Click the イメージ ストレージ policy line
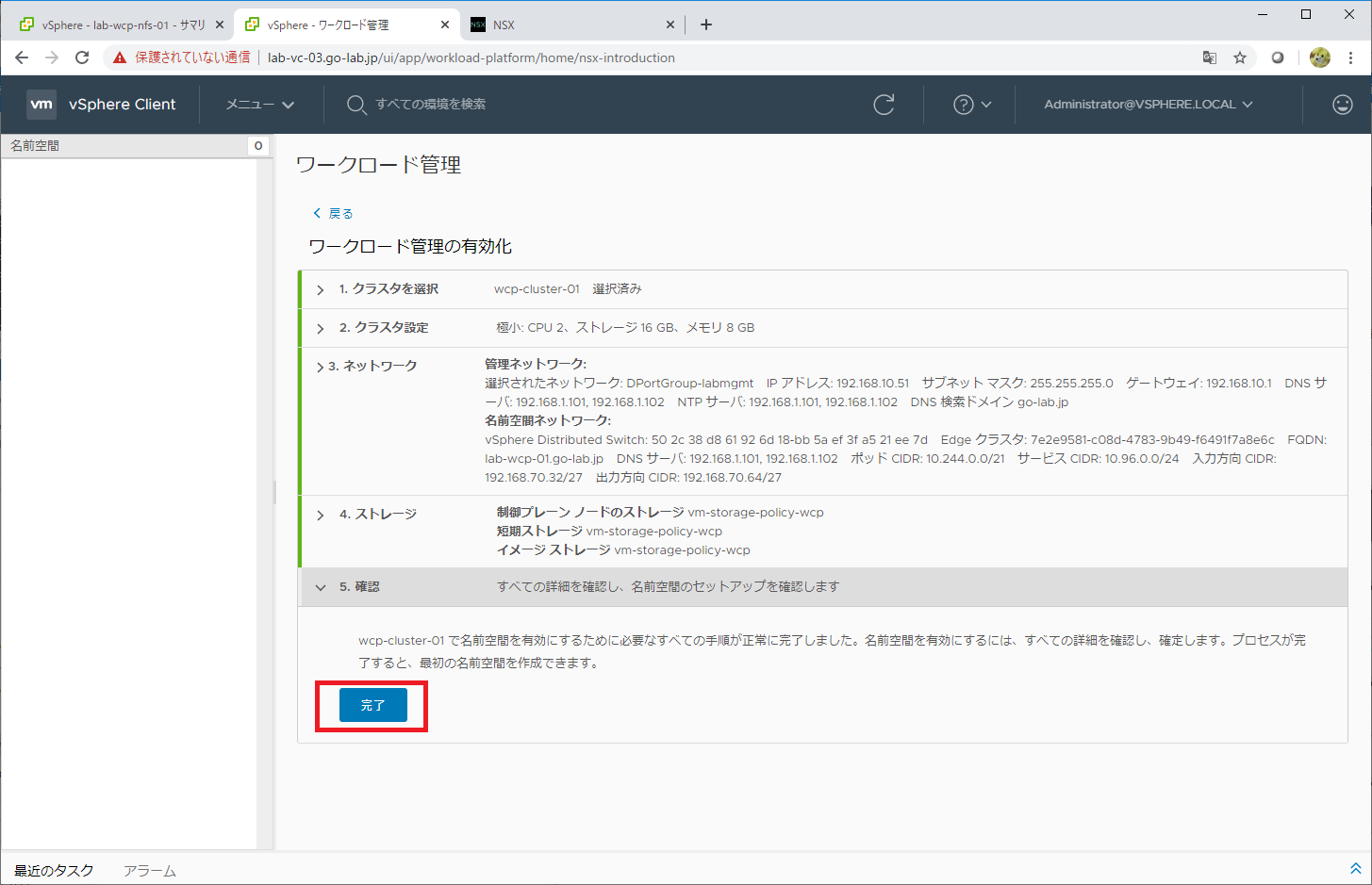Image resolution: width=1372 pixels, height=885 pixels. tap(623, 550)
